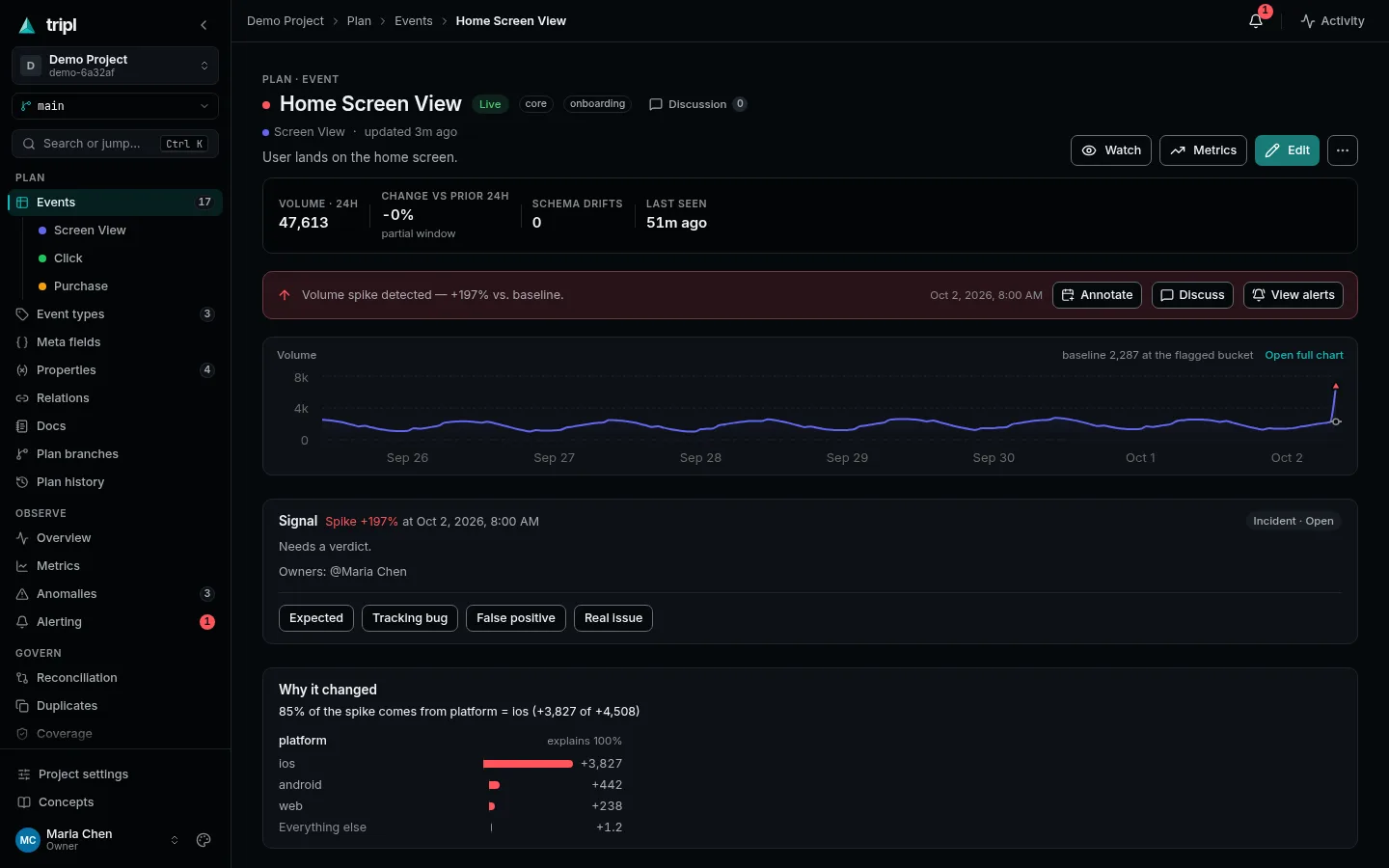Click the web contribution bar

click(492, 806)
